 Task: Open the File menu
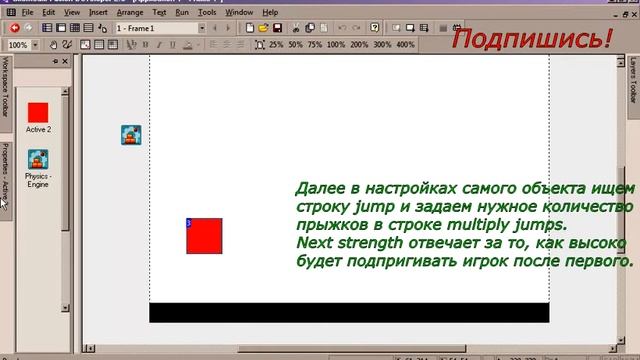[x=27, y=13]
